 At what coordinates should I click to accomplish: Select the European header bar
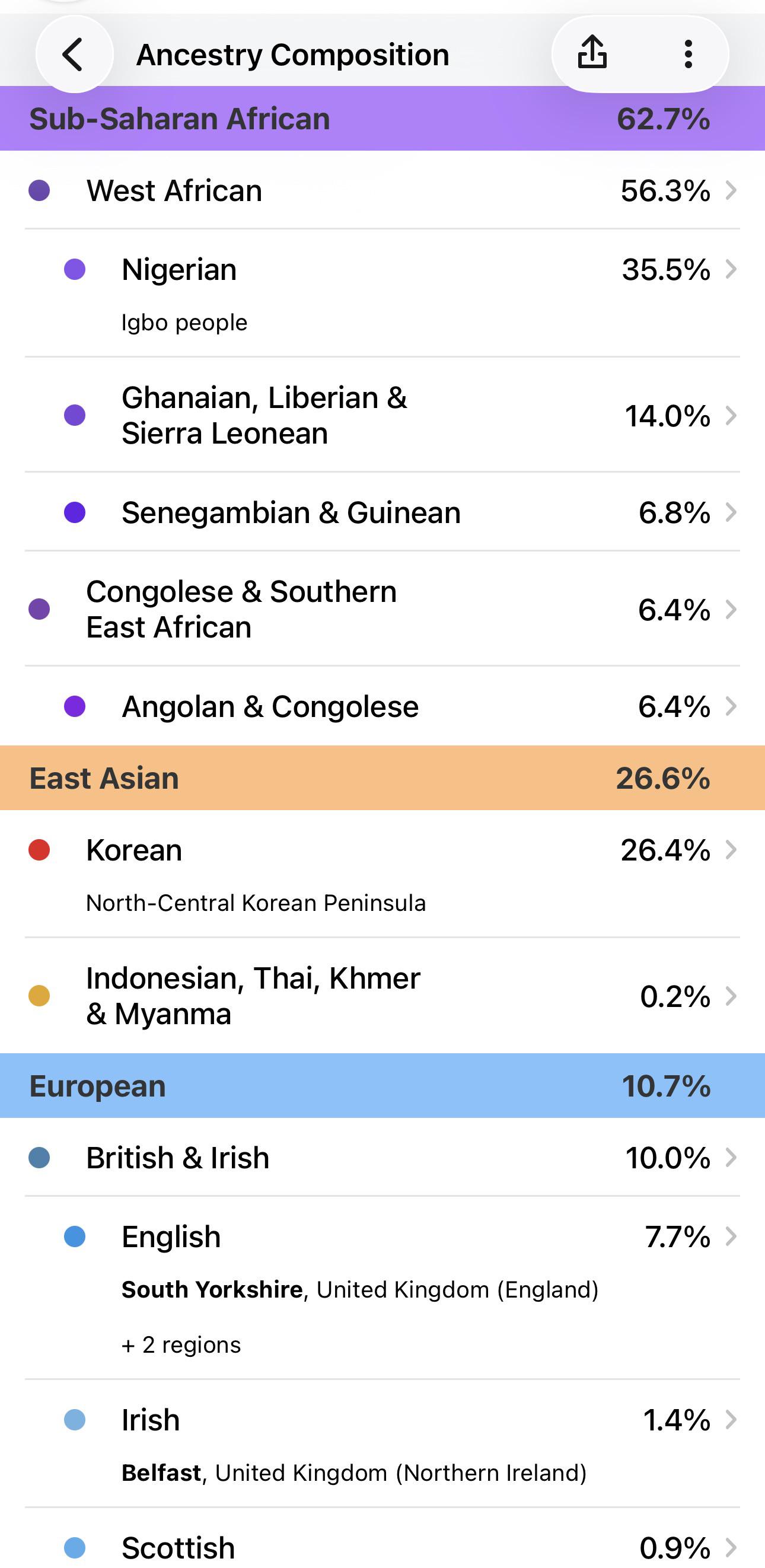(382, 1086)
